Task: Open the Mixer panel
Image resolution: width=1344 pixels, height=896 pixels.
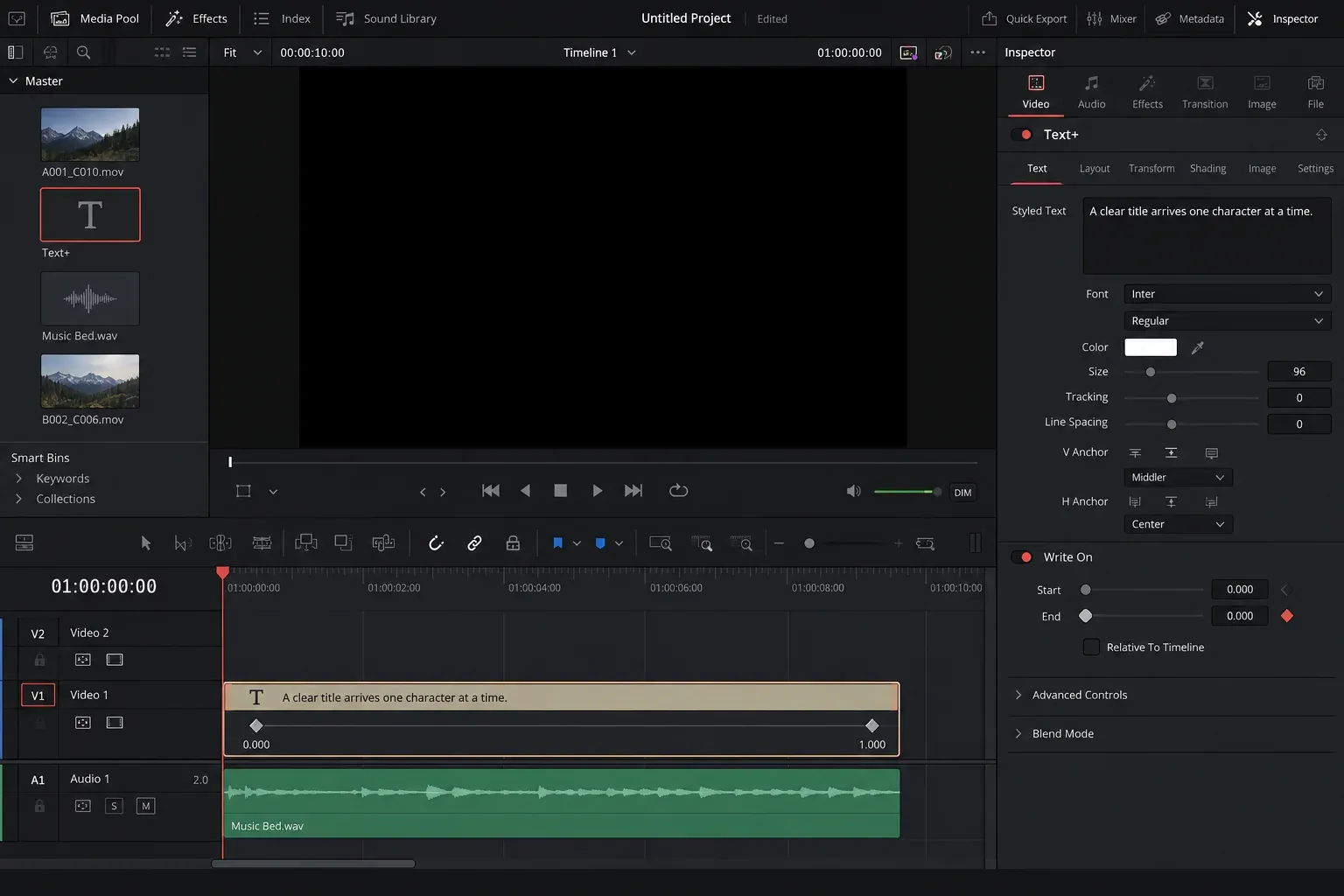Action: pos(1111,18)
